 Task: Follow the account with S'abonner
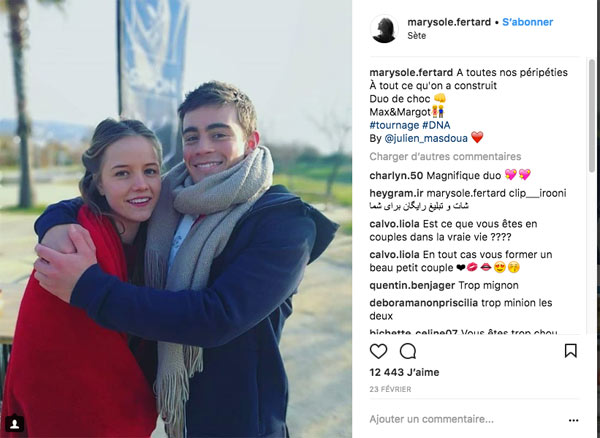click(x=527, y=22)
